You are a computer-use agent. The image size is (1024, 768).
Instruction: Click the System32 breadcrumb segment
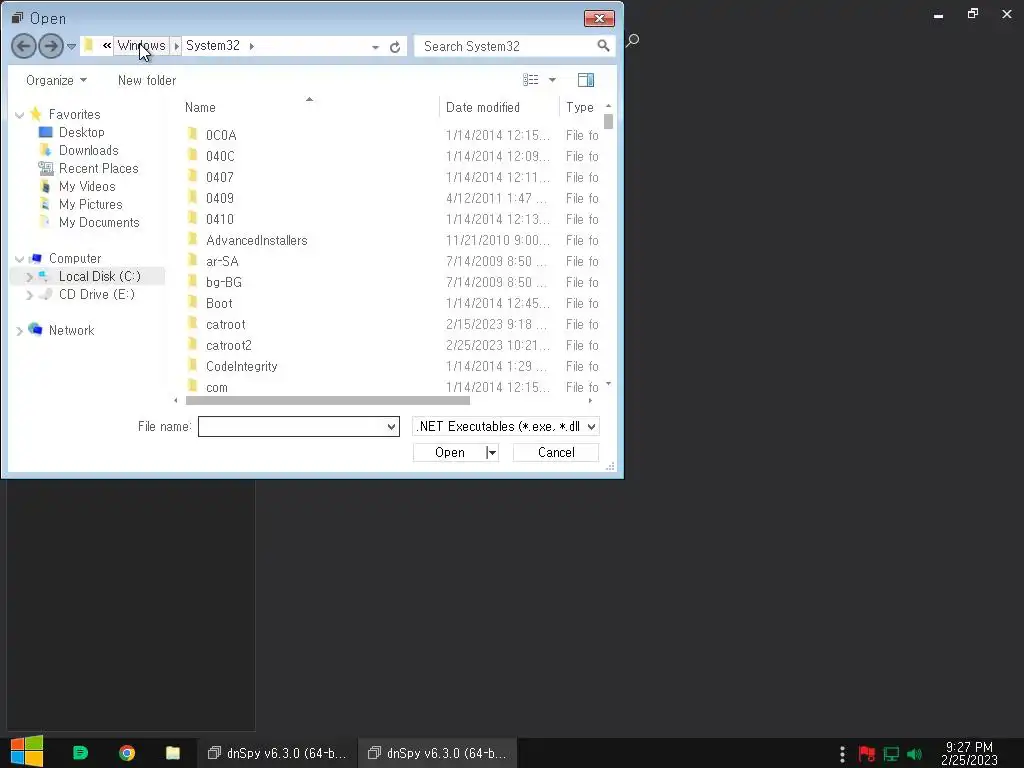(x=213, y=46)
